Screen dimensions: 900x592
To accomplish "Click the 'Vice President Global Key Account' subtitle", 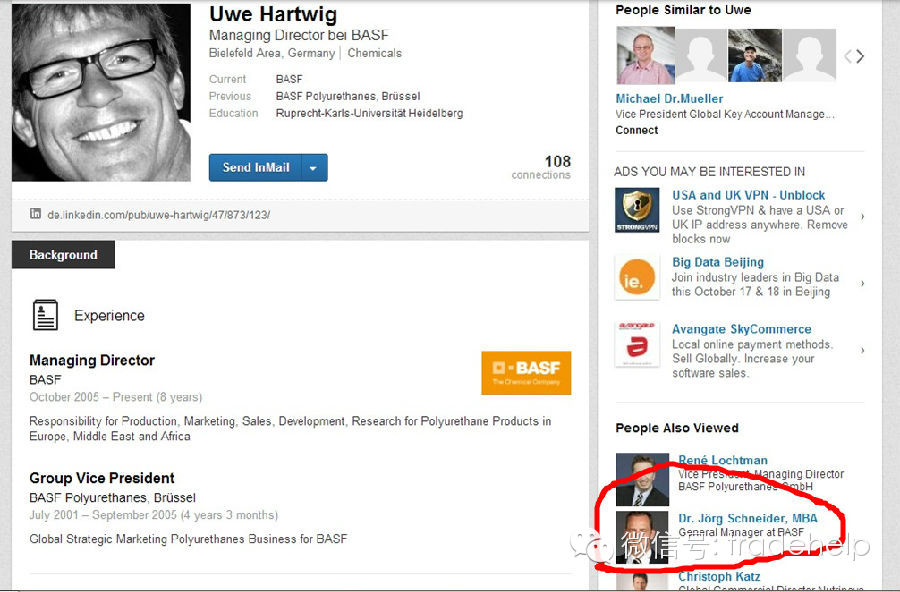I will (x=725, y=114).
